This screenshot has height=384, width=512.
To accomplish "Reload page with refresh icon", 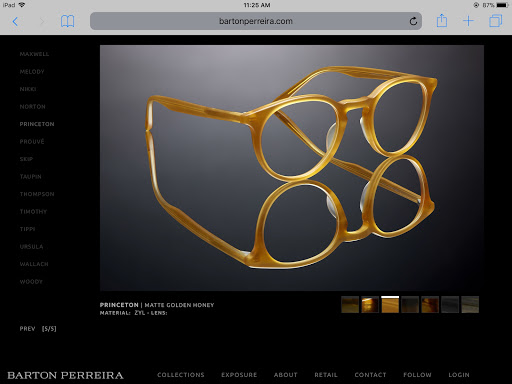I will pos(413,21).
